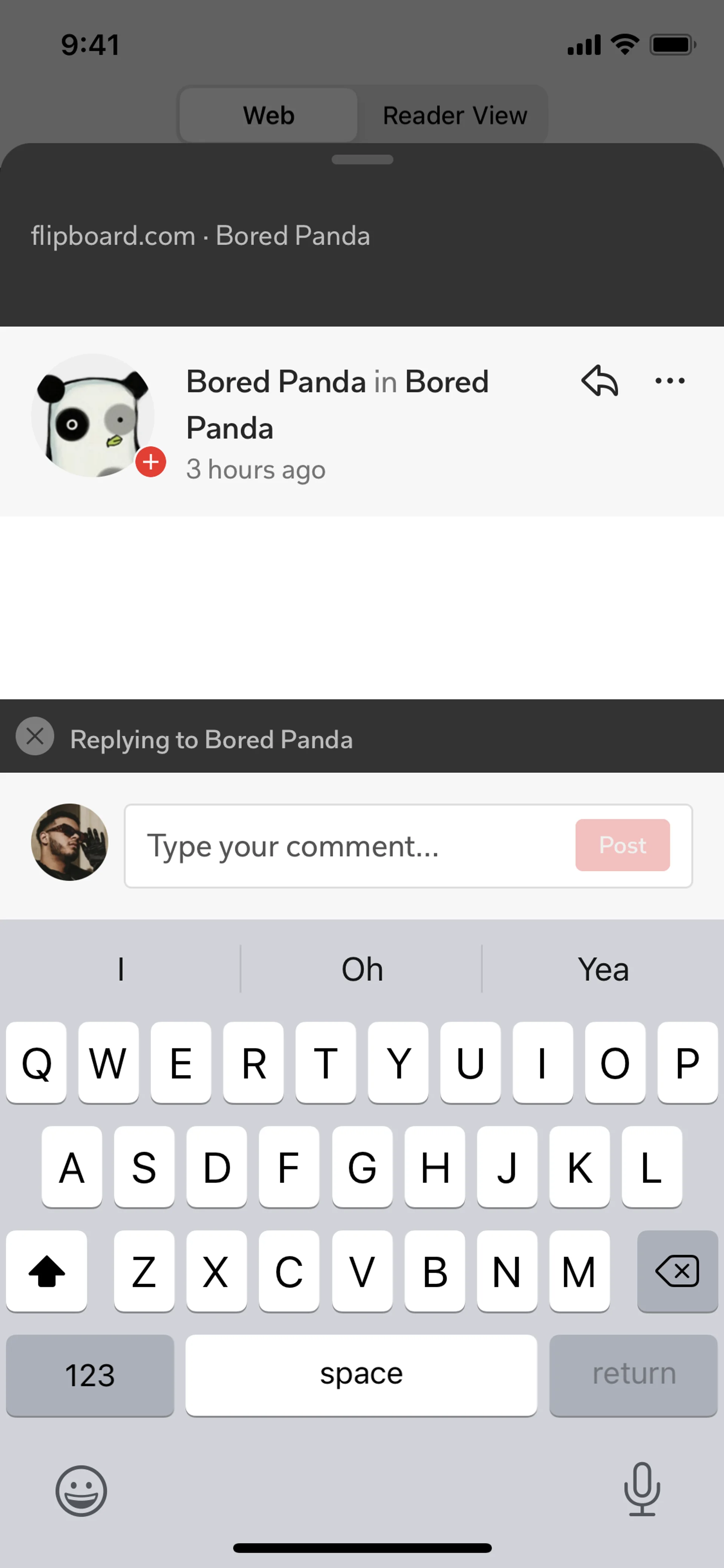Dismiss the Replying to Bored Panda banner

click(35, 737)
